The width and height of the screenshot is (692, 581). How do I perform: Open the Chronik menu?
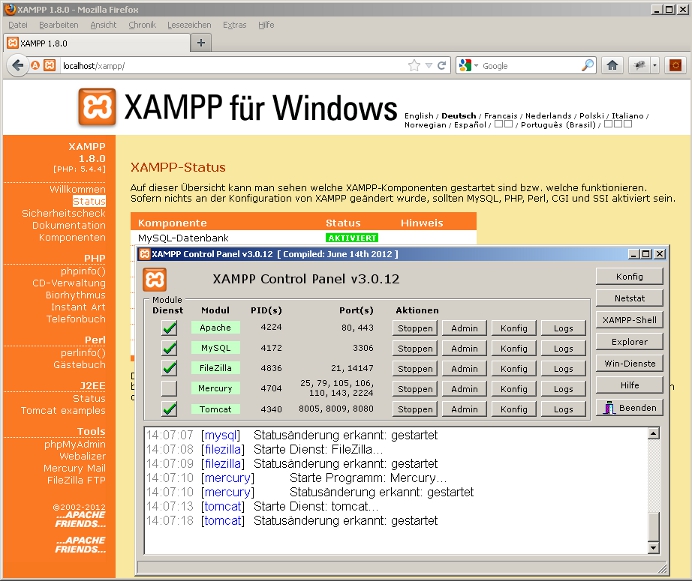coord(142,25)
